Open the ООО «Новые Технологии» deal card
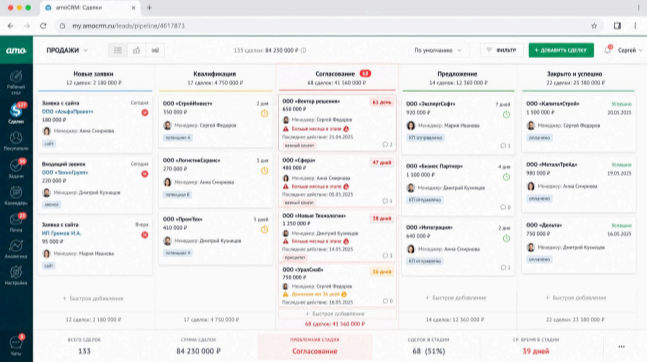The image size is (647, 362). pyautogui.click(x=337, y=235)
